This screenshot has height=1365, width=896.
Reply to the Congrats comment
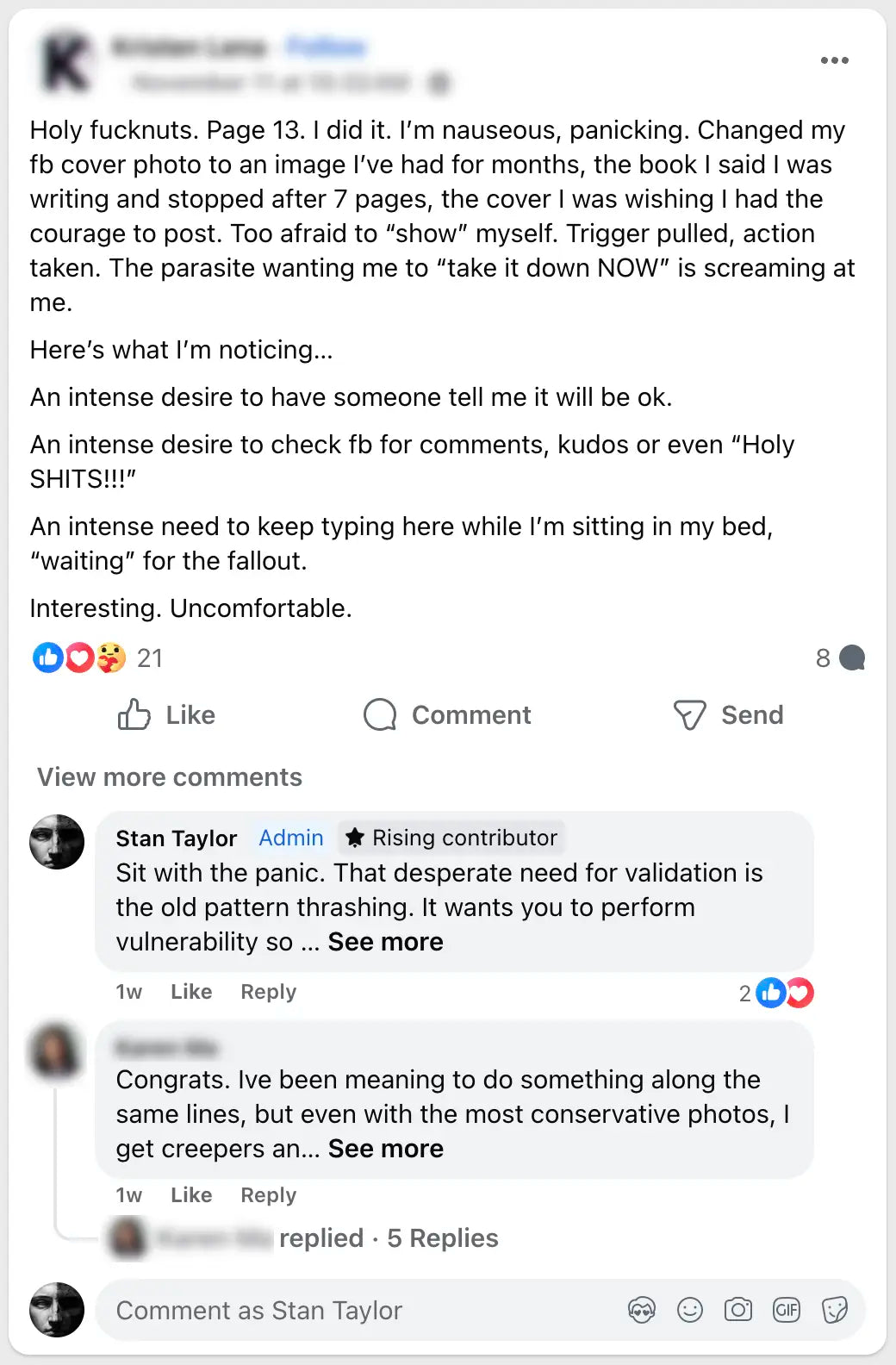[268, 1195]
